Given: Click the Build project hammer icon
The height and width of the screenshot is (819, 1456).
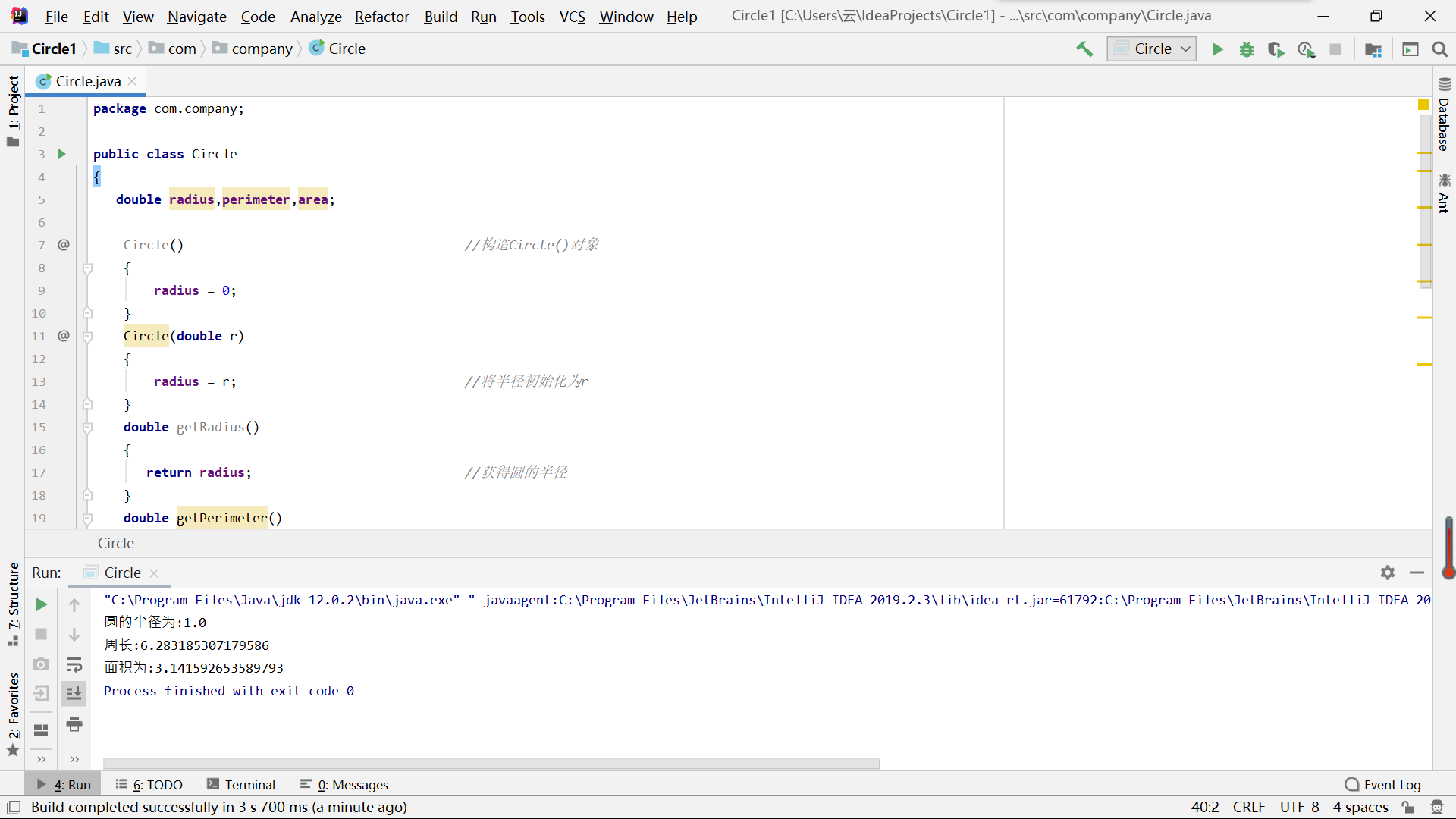Looking at the screenshot, I should click(x=1084, y=49).
